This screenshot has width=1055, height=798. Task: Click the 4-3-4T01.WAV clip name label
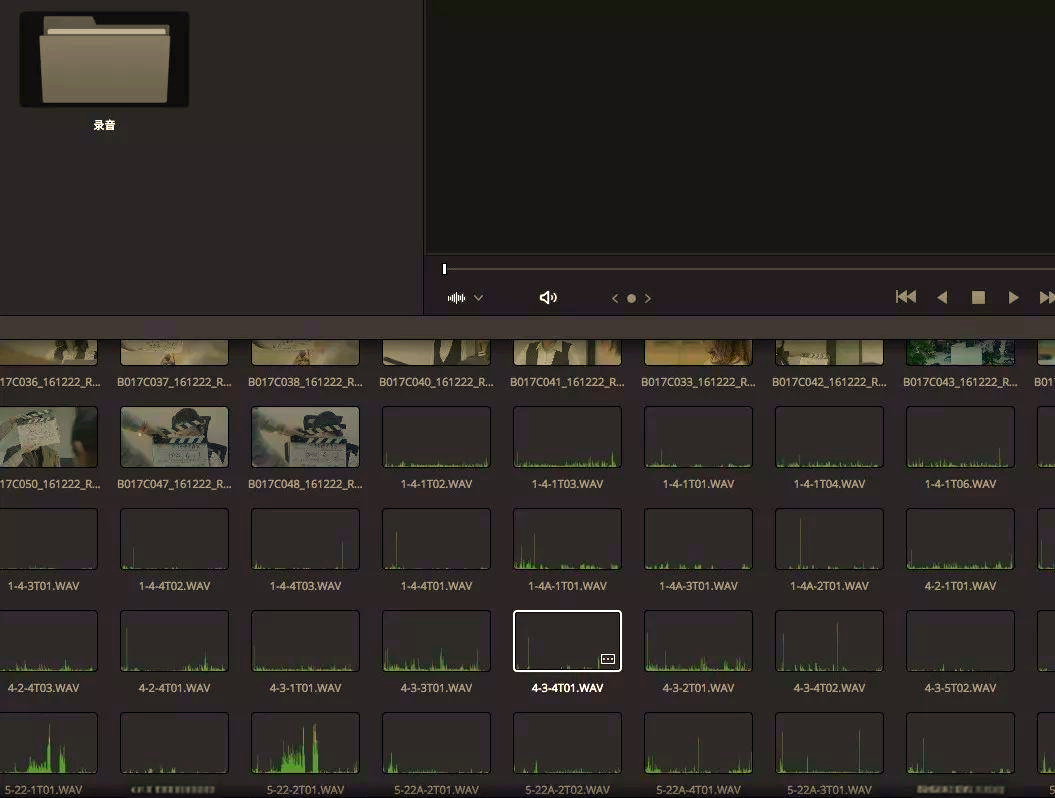pos(567,688)
